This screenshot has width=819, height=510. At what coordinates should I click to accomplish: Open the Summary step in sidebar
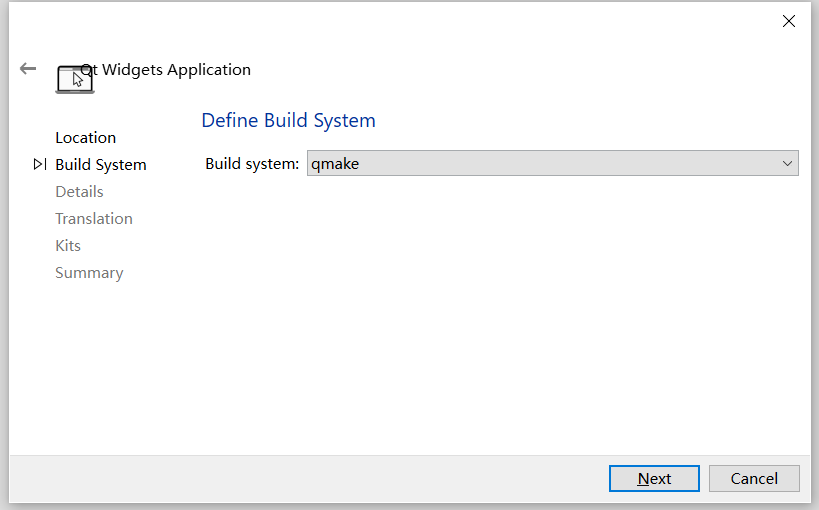click(89, 273)
